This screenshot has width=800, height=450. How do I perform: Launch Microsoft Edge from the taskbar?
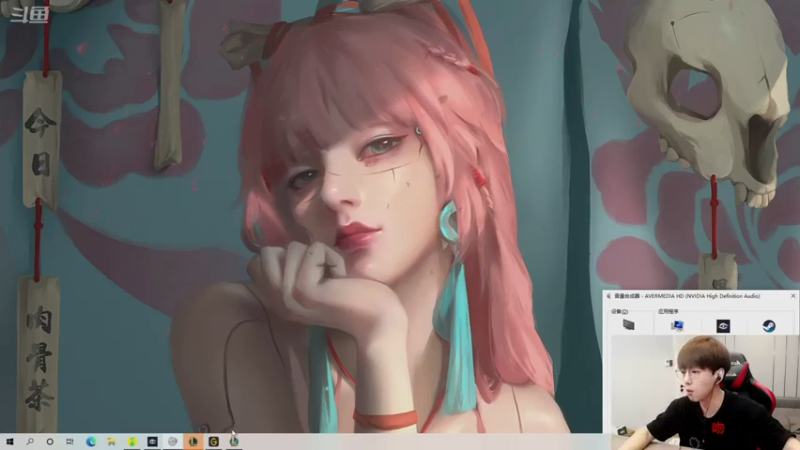(91, 441)
